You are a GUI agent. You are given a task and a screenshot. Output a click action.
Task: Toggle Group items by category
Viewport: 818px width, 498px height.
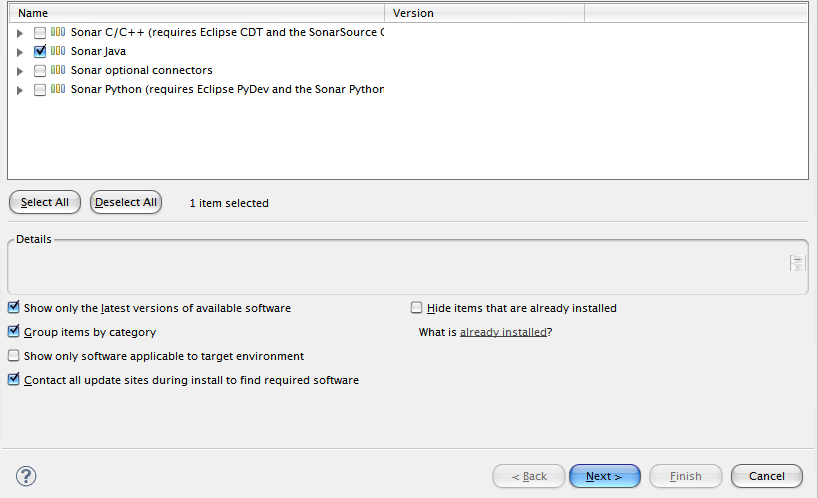pyautogui.click(x=14, y=332)
